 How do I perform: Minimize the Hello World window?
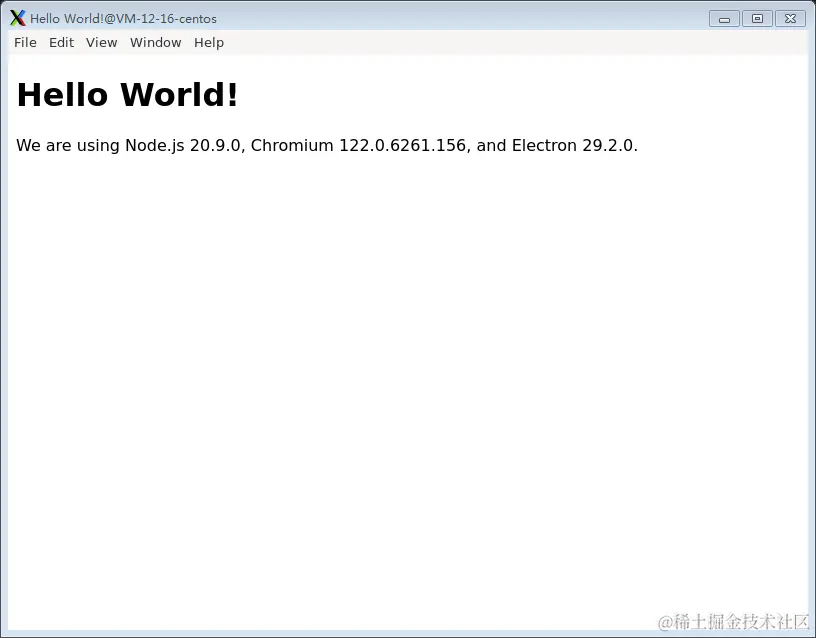[x=724, y=19]
